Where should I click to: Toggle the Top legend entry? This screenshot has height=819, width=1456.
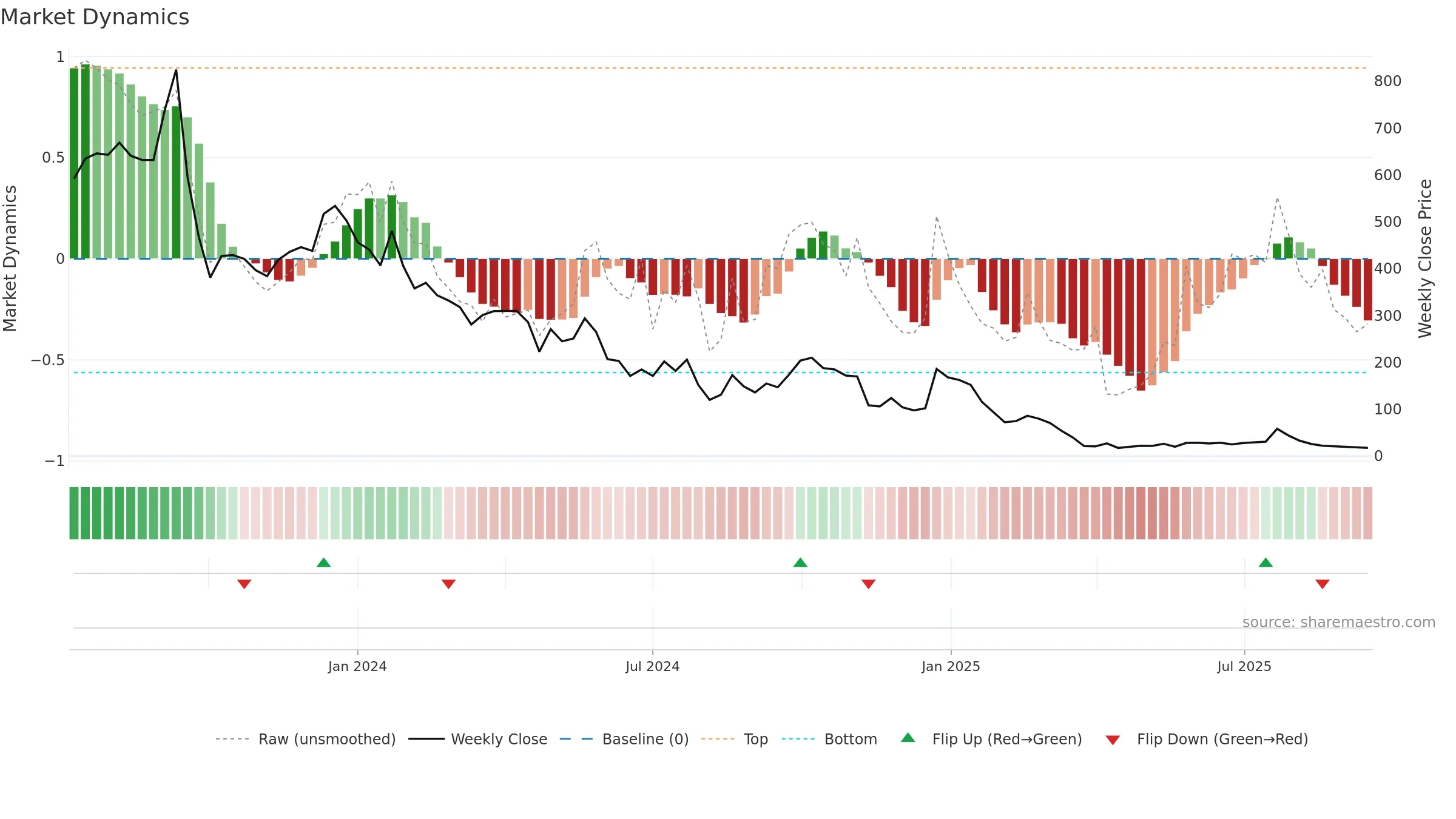pos(734,739)
